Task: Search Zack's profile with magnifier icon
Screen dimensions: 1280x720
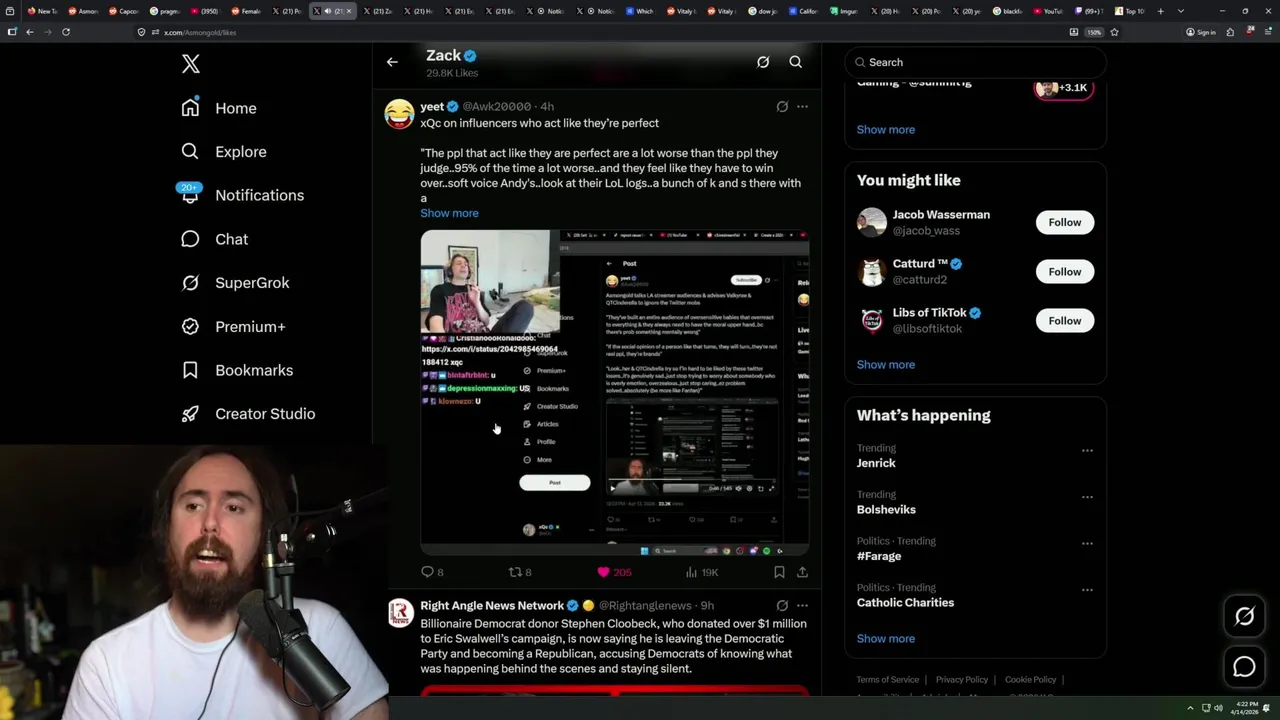Action: coord(796,62)
